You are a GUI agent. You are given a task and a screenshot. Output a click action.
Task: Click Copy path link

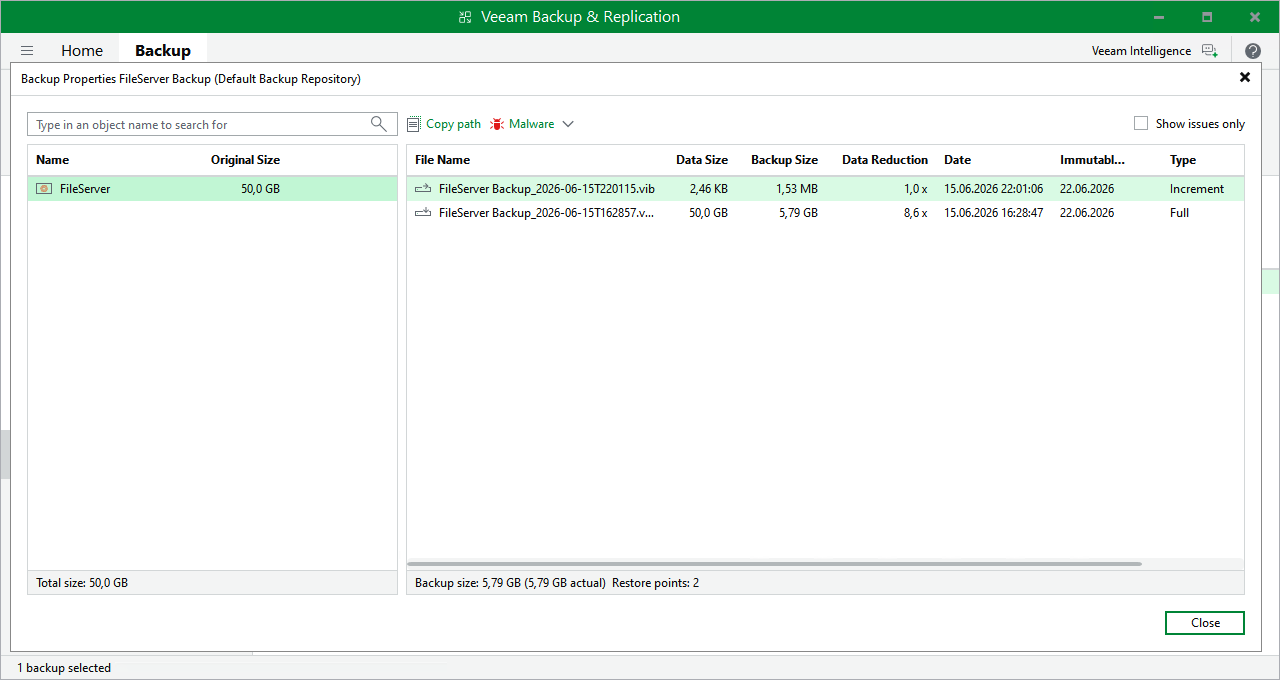click(x=454, y=124)
